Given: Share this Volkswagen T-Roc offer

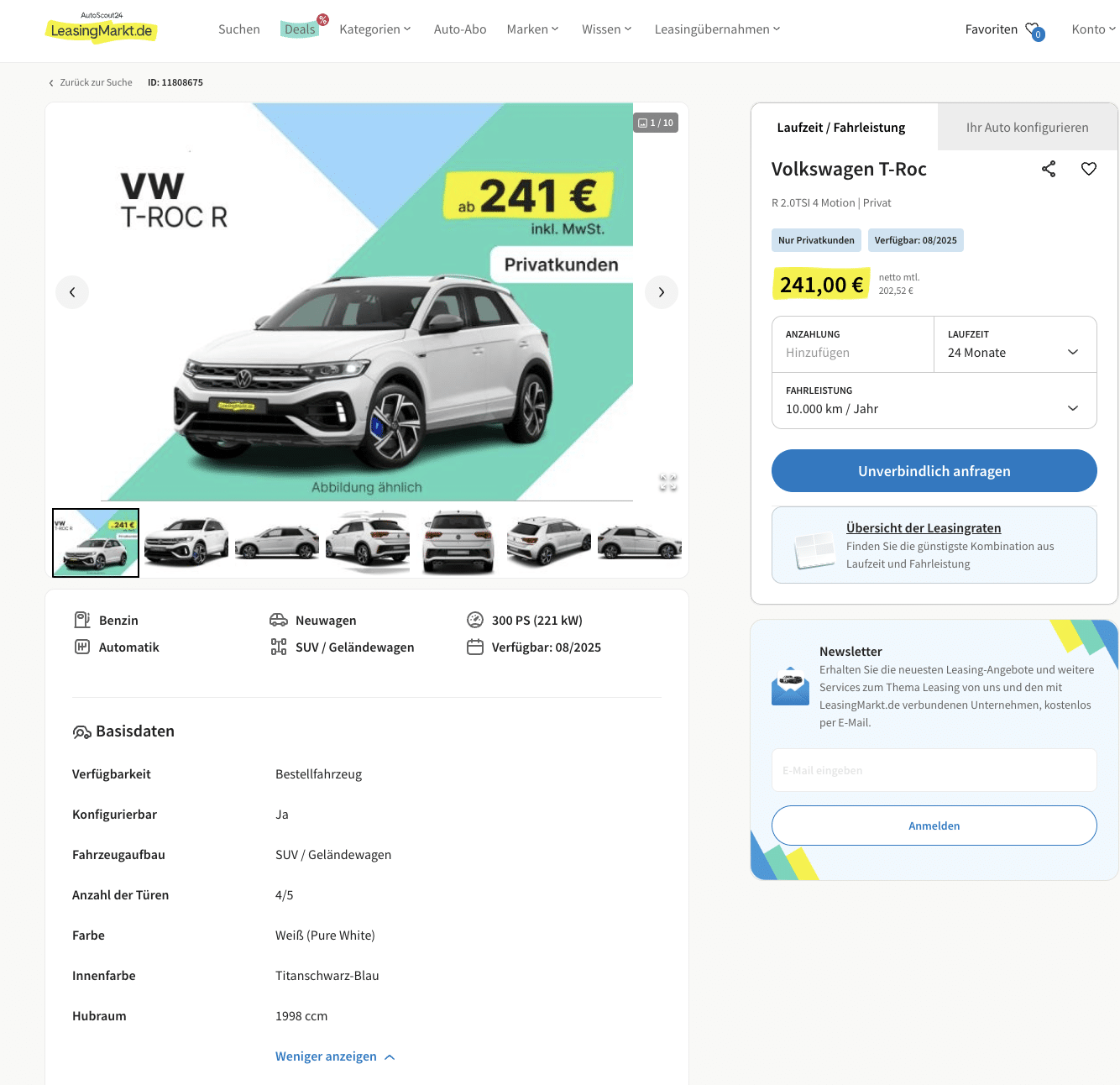Looking at the screenshot, I should coord(1049,169).
